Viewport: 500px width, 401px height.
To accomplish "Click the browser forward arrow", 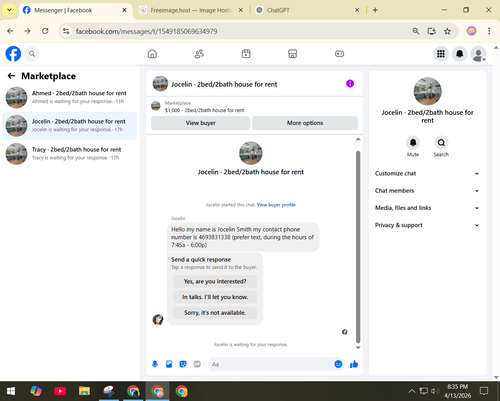I will pos(28,31).
